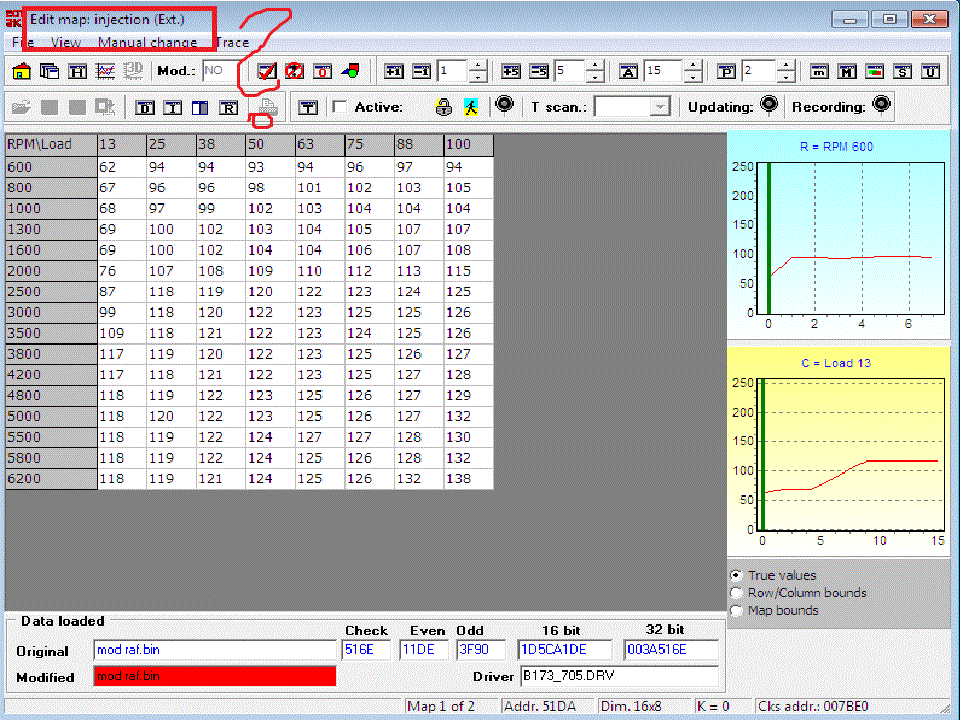Open the Manual change menu
The image size is (960, 720).
point(147,43)
